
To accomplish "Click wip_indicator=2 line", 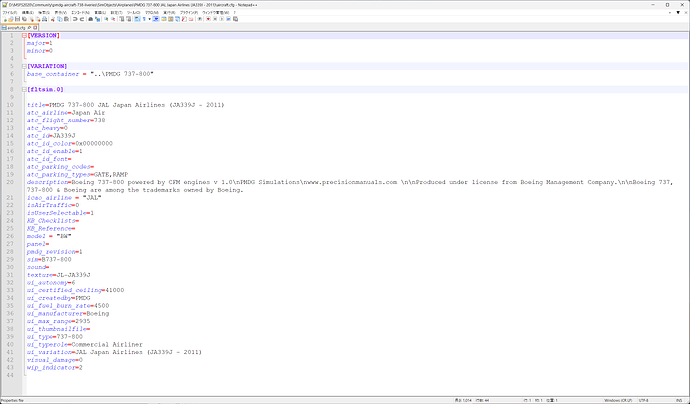I will point(55,367).
